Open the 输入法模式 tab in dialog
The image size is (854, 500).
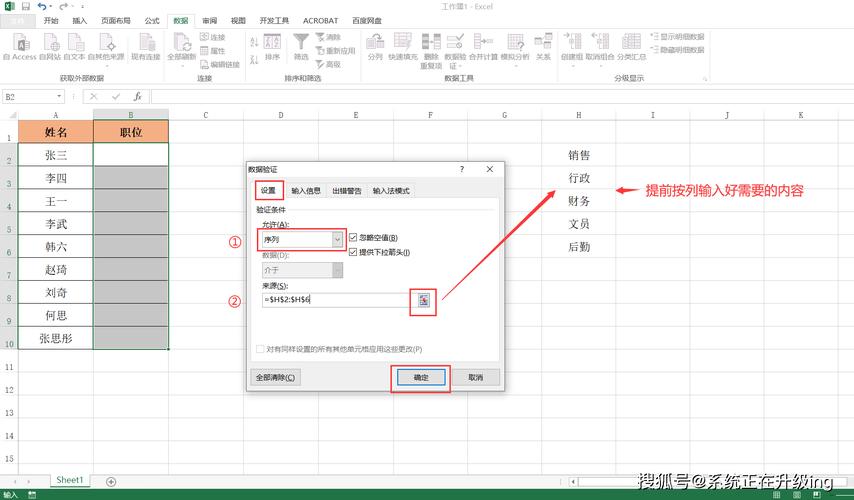pyautogui.click(x=391, y=191)
